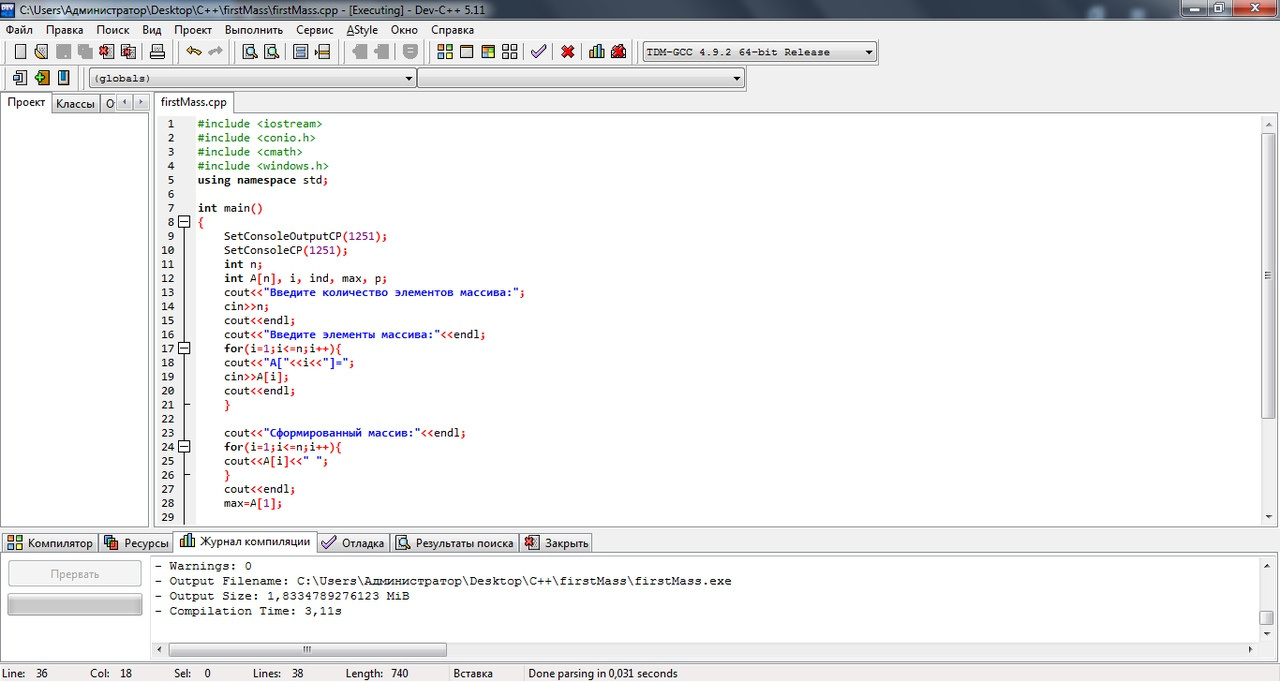The height and width of the screenshot is (682, 1280).
Task: Click the code line 'max=A[1];'
Action: click(x=253, y=503)
